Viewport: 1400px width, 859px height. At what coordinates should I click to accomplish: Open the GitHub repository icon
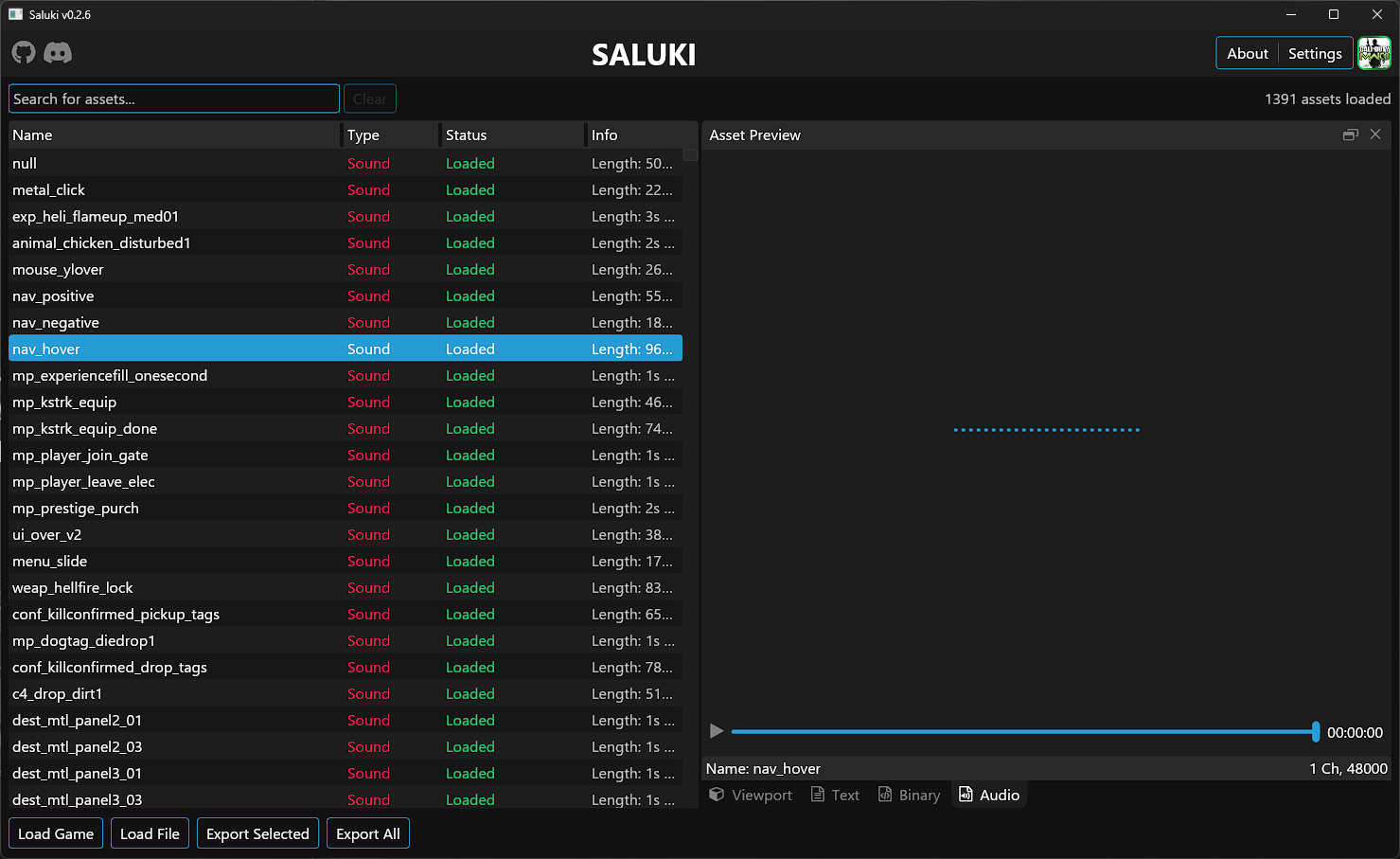[23, 52]
